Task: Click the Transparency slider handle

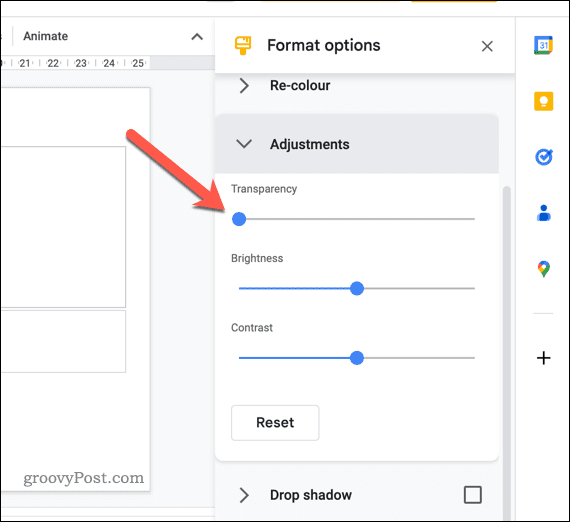Action: coord(239,219)
